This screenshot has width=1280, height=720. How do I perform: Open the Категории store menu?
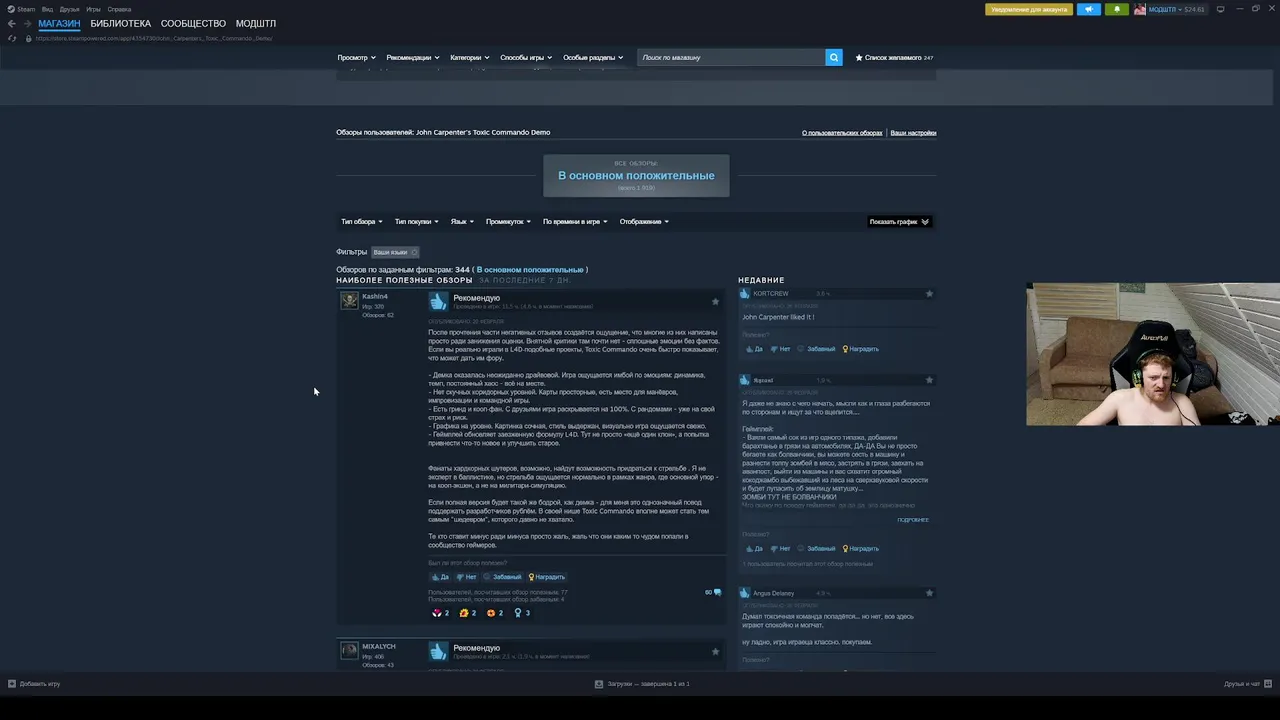point(470,58)
